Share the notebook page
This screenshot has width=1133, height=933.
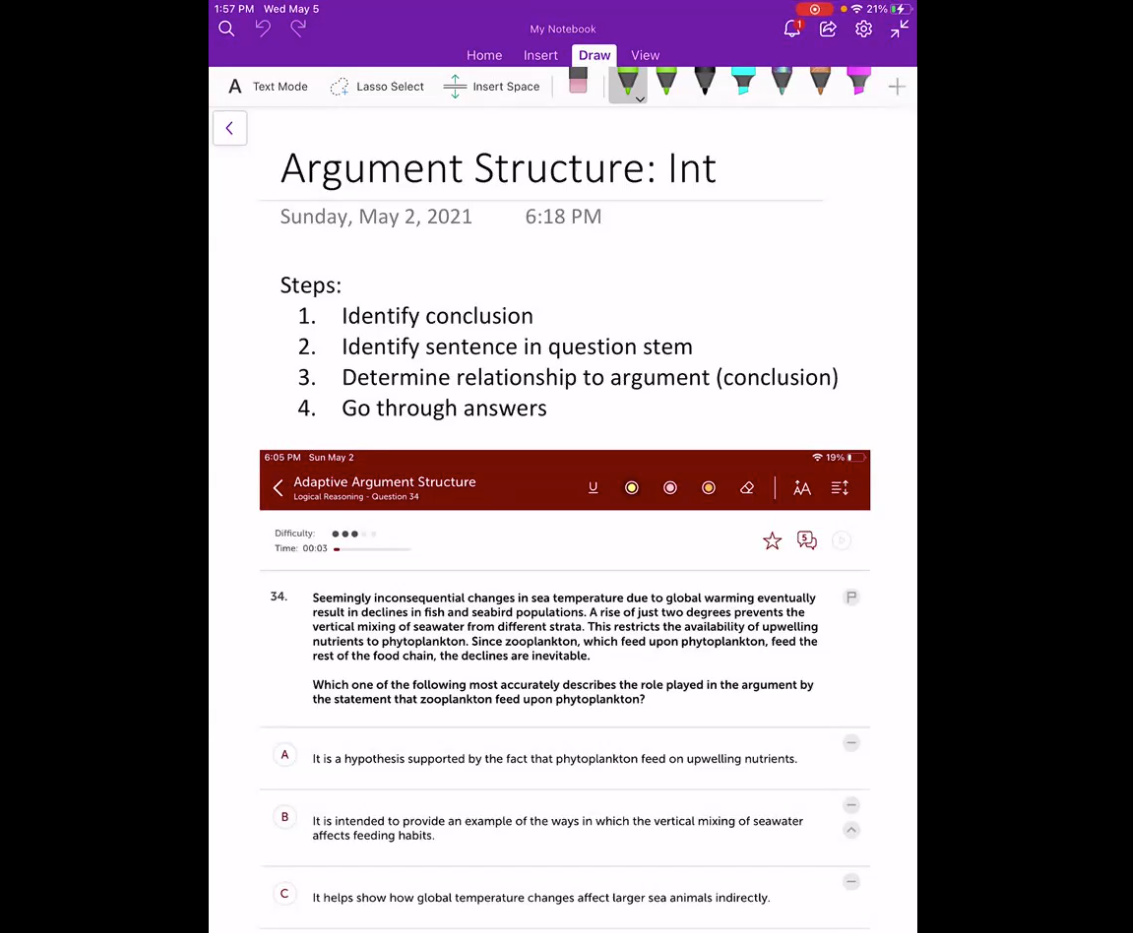click(828, 29)
